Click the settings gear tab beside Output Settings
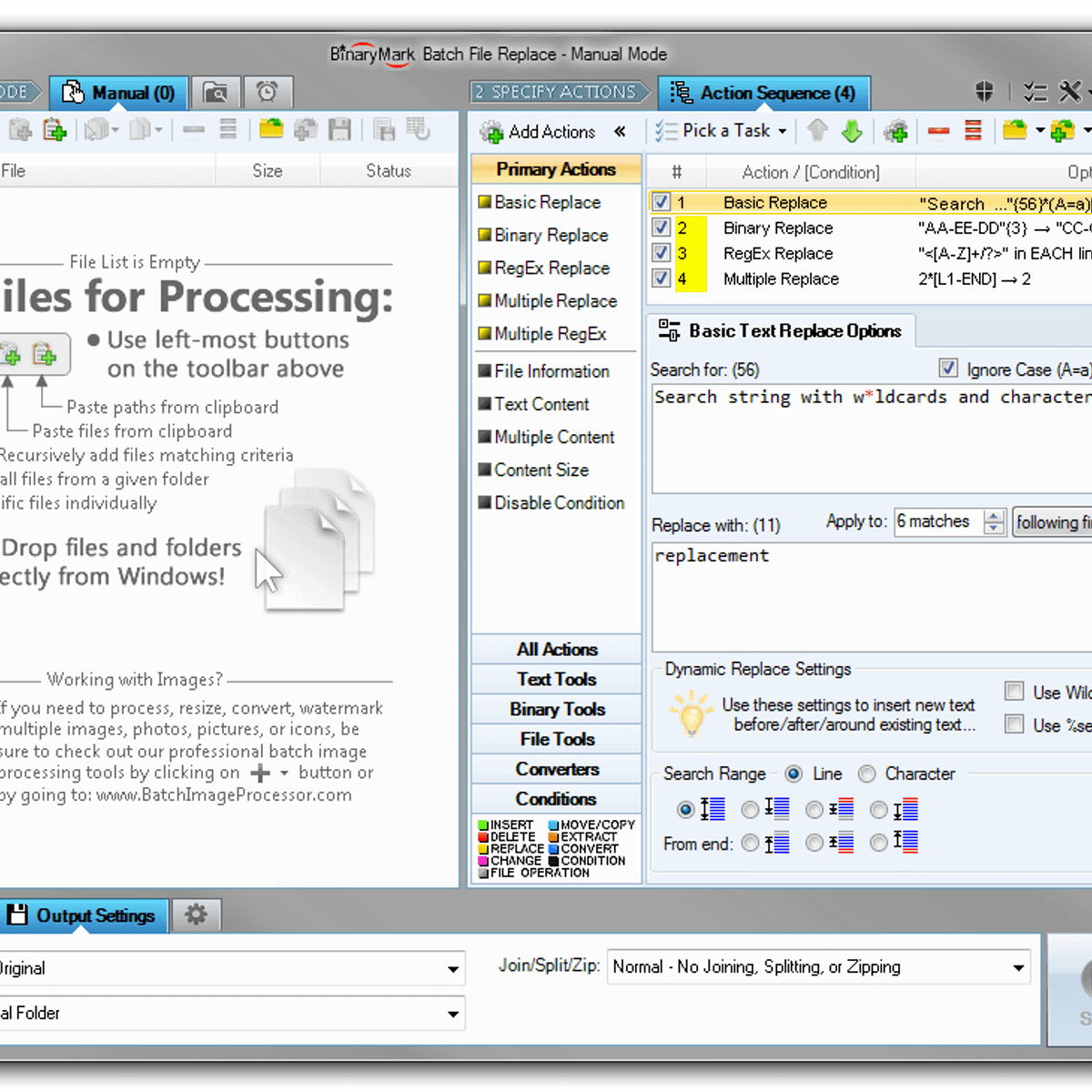 coord(196,915)
